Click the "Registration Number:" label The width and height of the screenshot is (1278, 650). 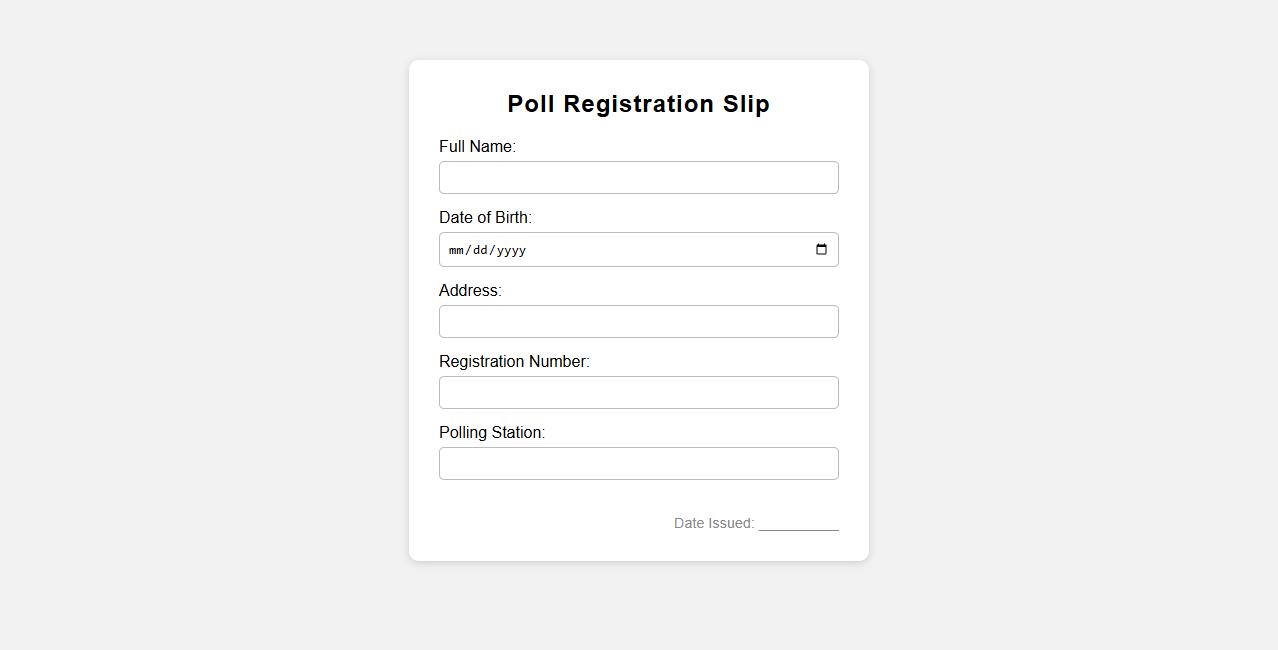point(514,362)
